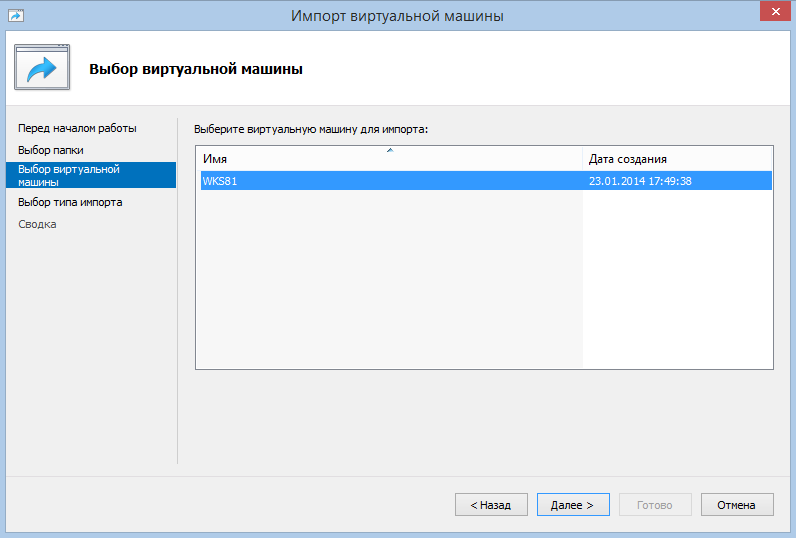Image resolution: width=796 pixels, height=538 pixels.
Task: Click the large blue arrow import icon
Action: pos(42,69)
